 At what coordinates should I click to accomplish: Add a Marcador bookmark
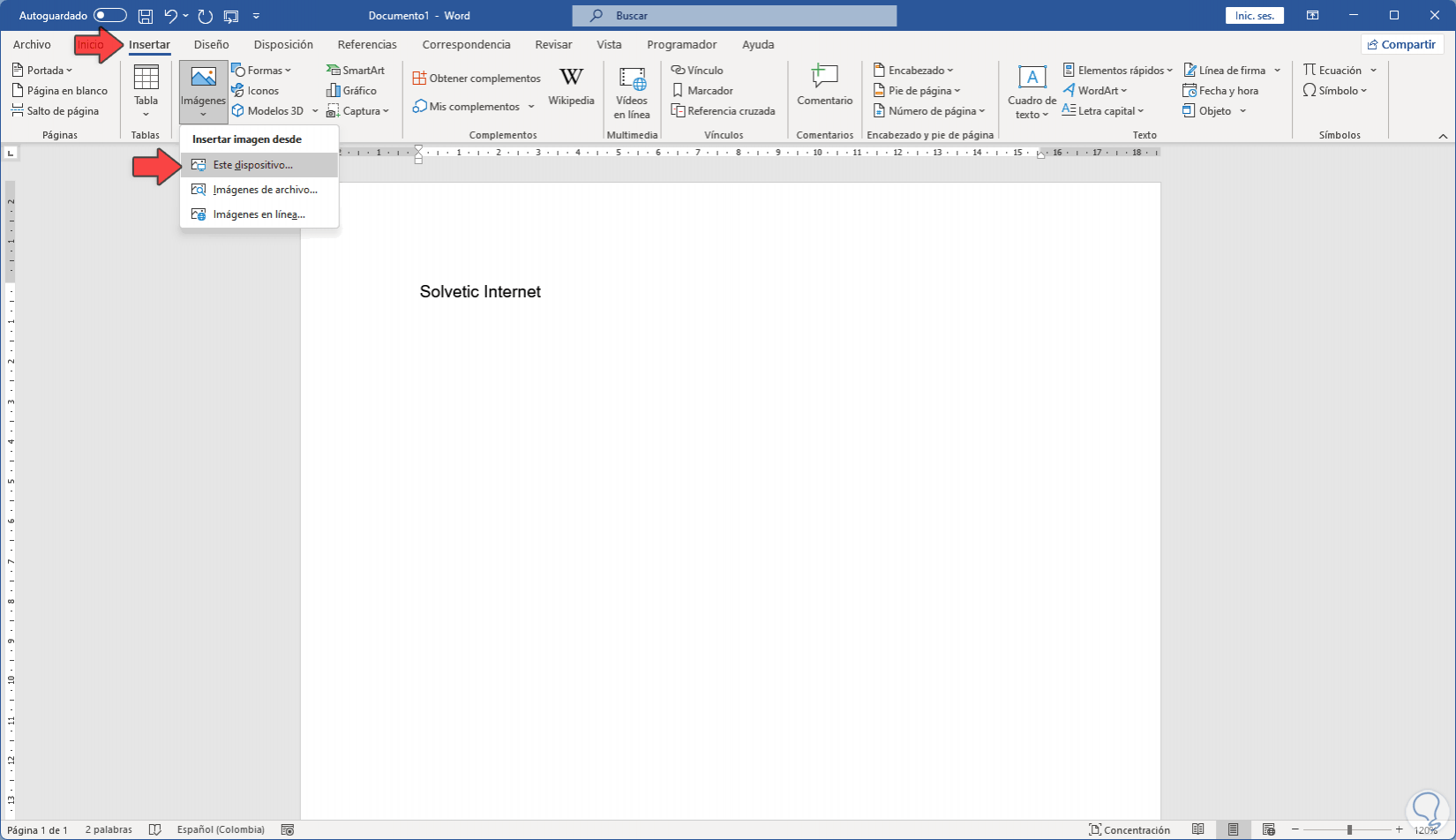702,91
